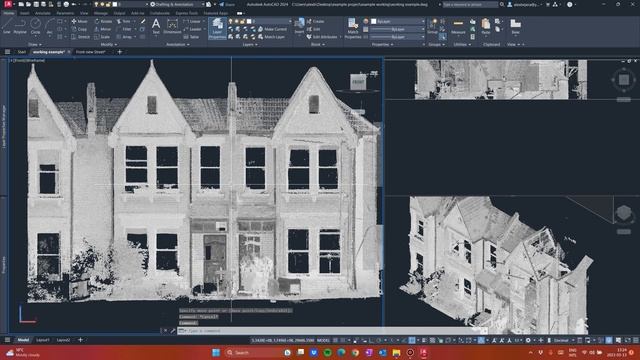
Task: Select the Circle tool
Action: pyautogui.click(x=36, y=26)
